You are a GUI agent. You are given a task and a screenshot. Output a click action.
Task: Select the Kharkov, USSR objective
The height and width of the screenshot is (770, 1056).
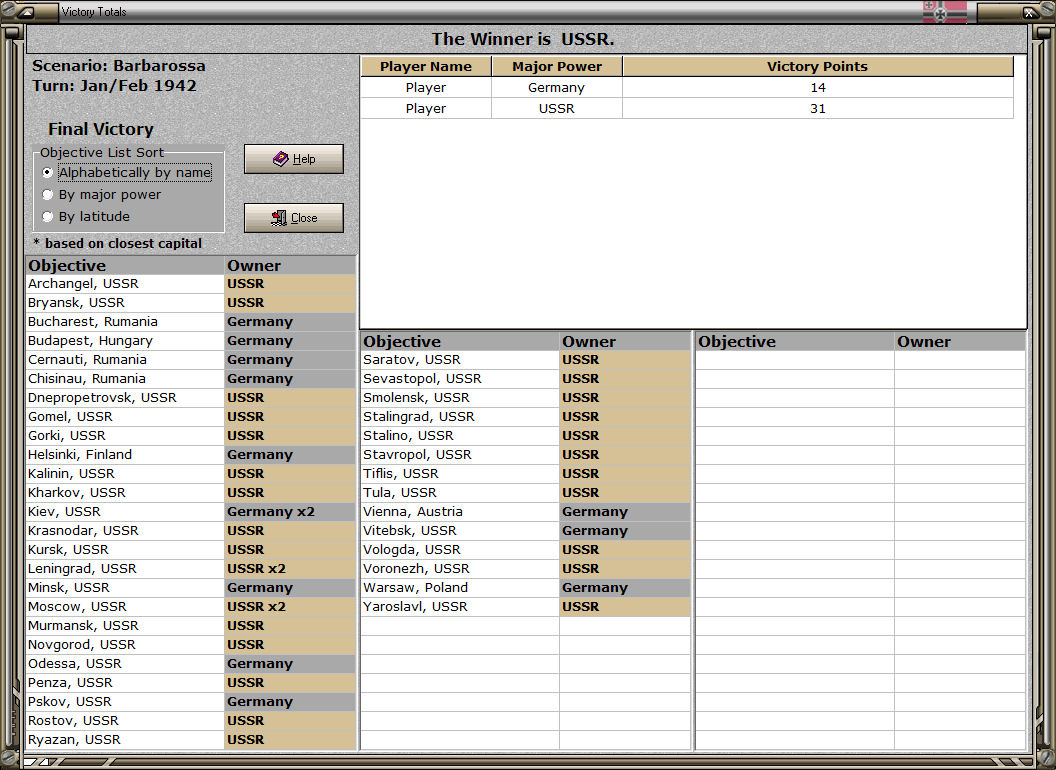[125, 492]
